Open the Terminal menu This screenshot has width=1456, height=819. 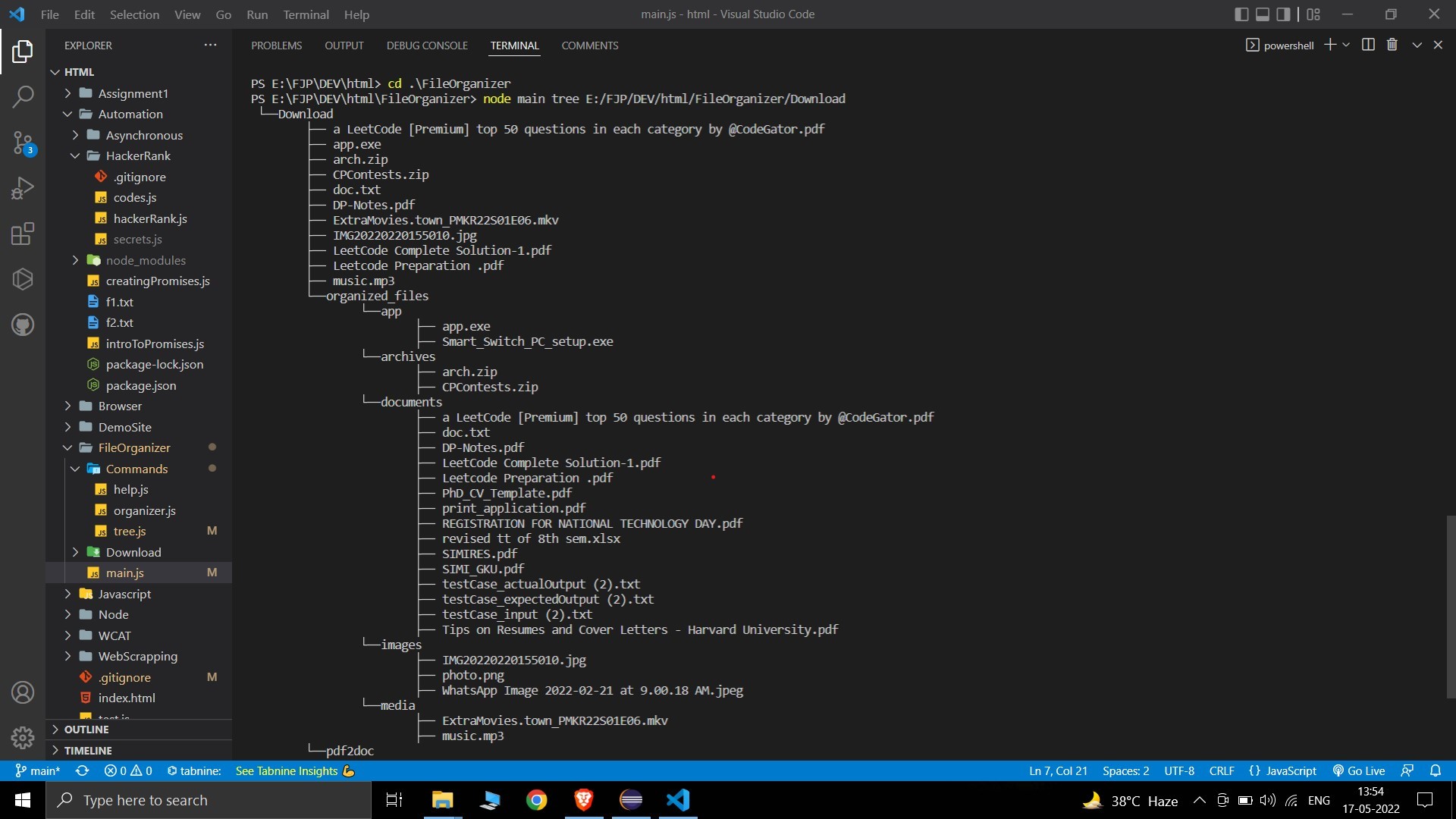coord(306,14)
